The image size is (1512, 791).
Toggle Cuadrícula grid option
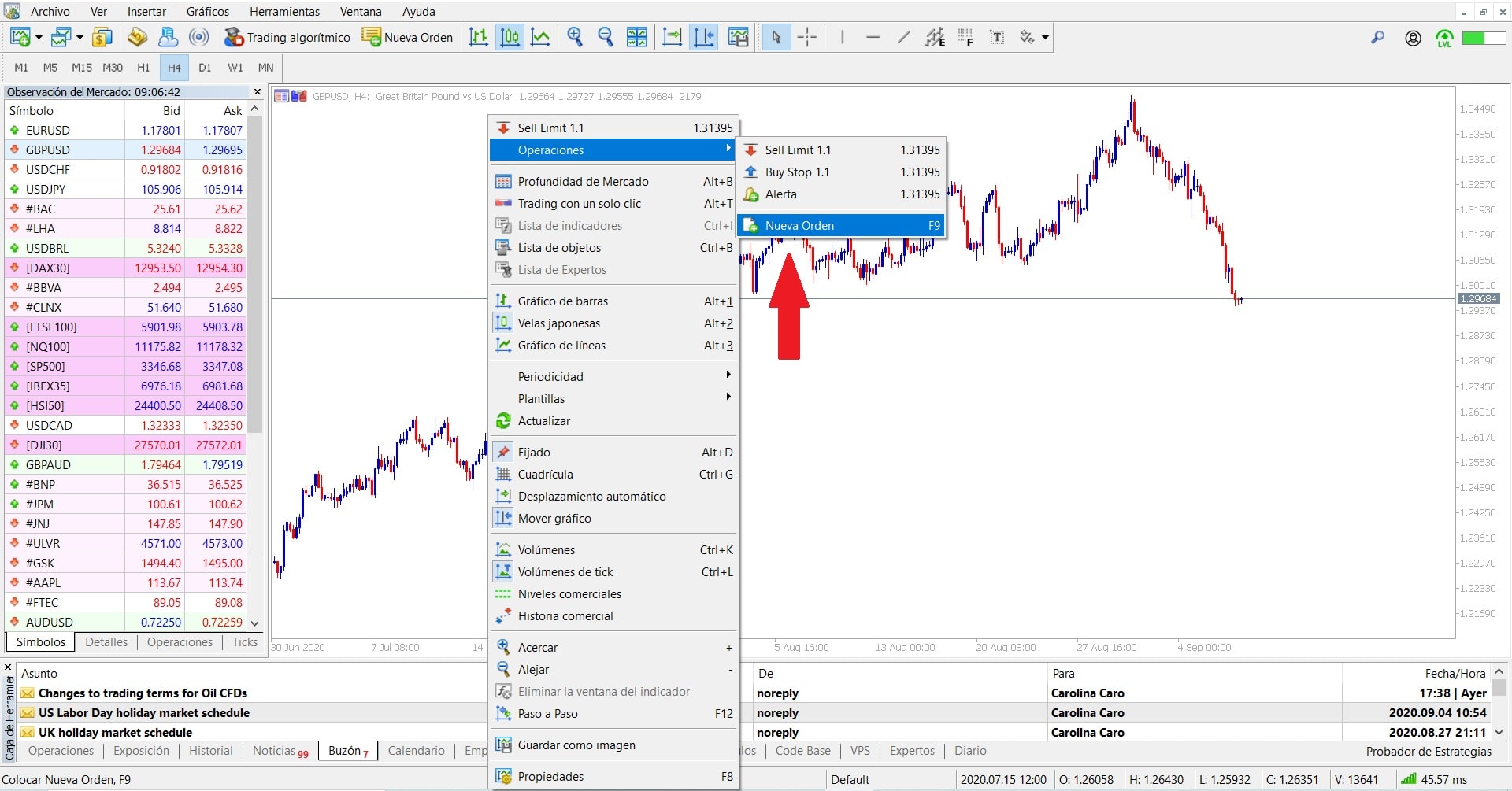613,474
